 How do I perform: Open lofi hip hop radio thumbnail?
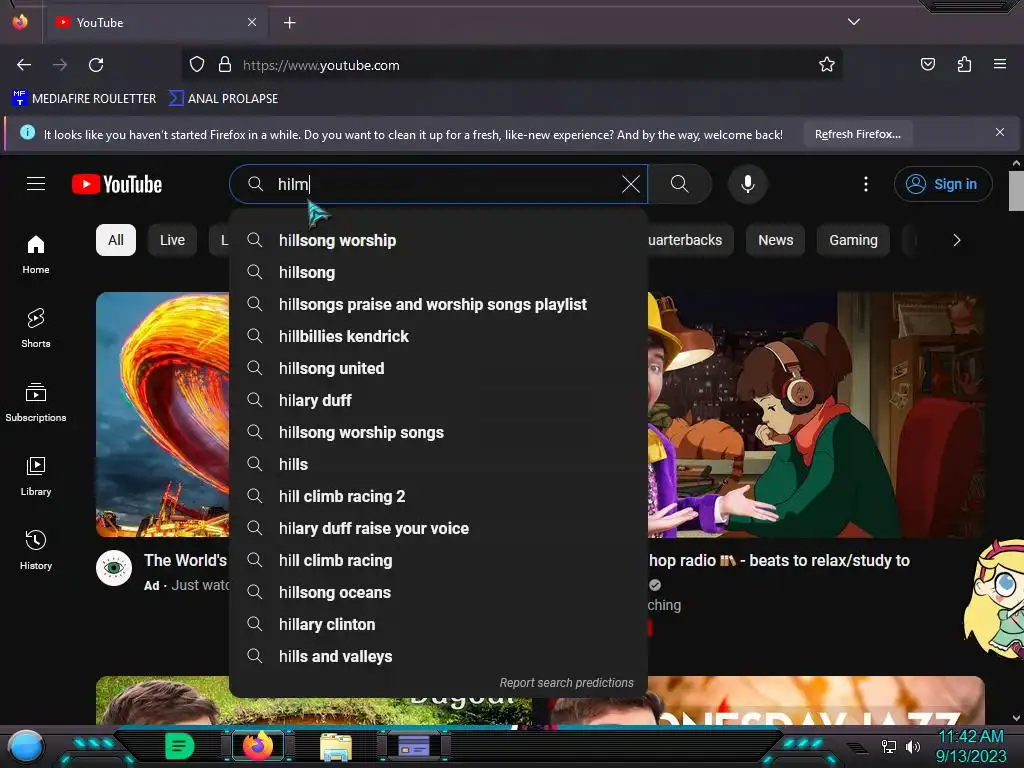click(x=816, y=414)
